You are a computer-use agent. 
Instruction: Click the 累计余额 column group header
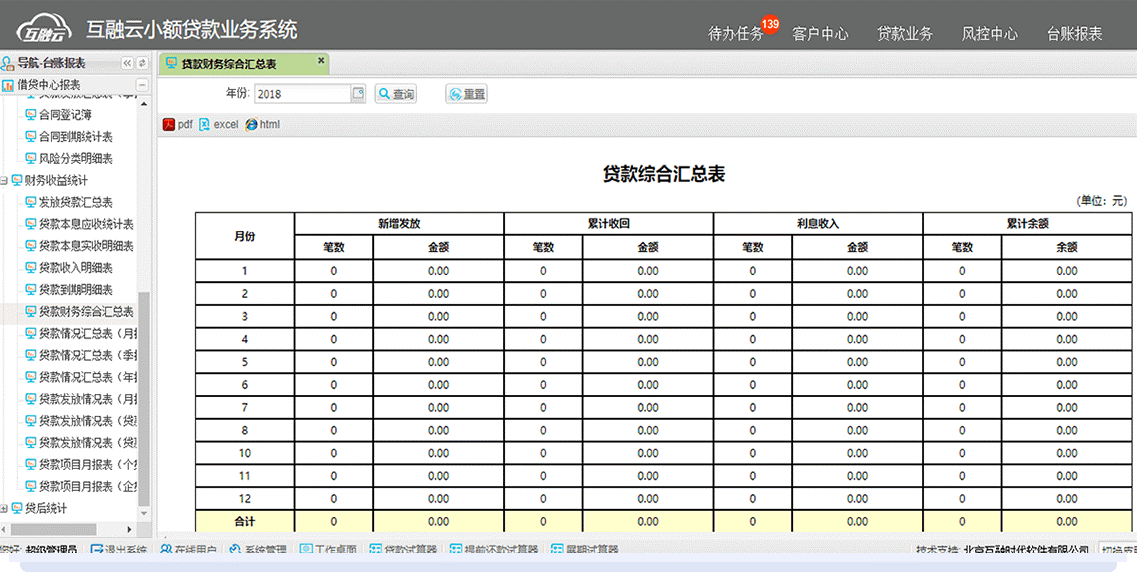[1028, 224]
